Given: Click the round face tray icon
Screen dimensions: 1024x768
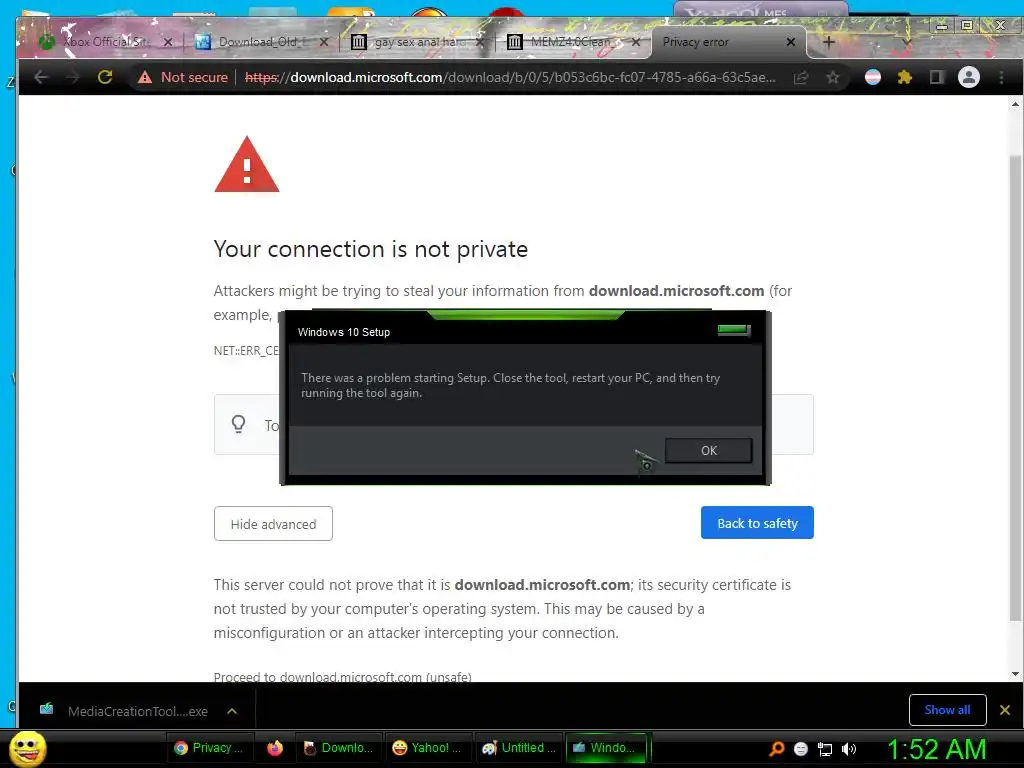Looking at the screenshot, I should point(801,749).
